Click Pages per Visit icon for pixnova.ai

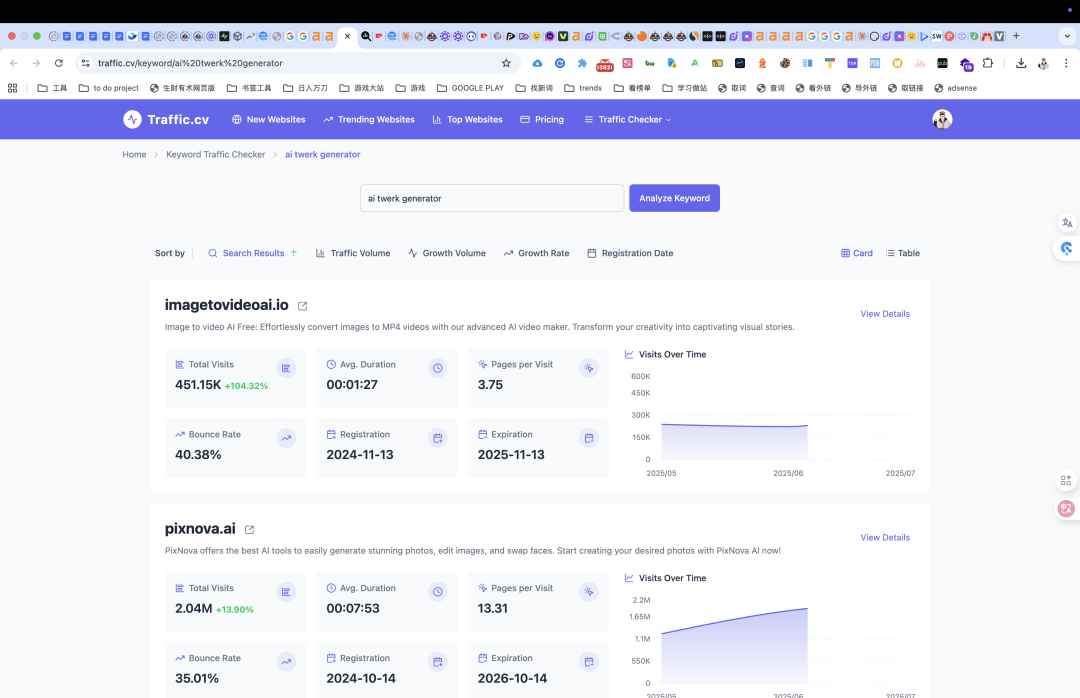(x=589, y=592)
